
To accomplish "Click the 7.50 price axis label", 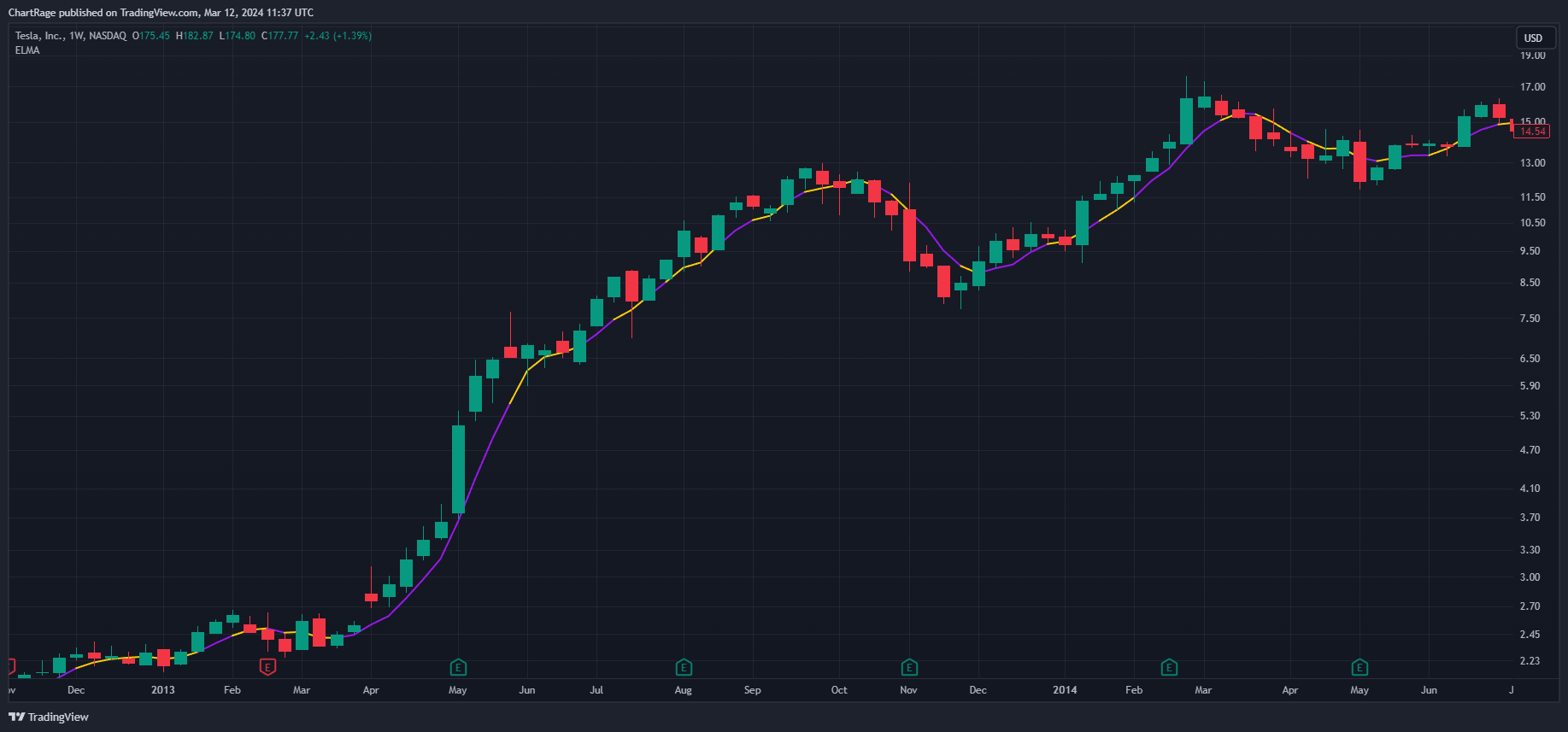I will click(1530, 319).
